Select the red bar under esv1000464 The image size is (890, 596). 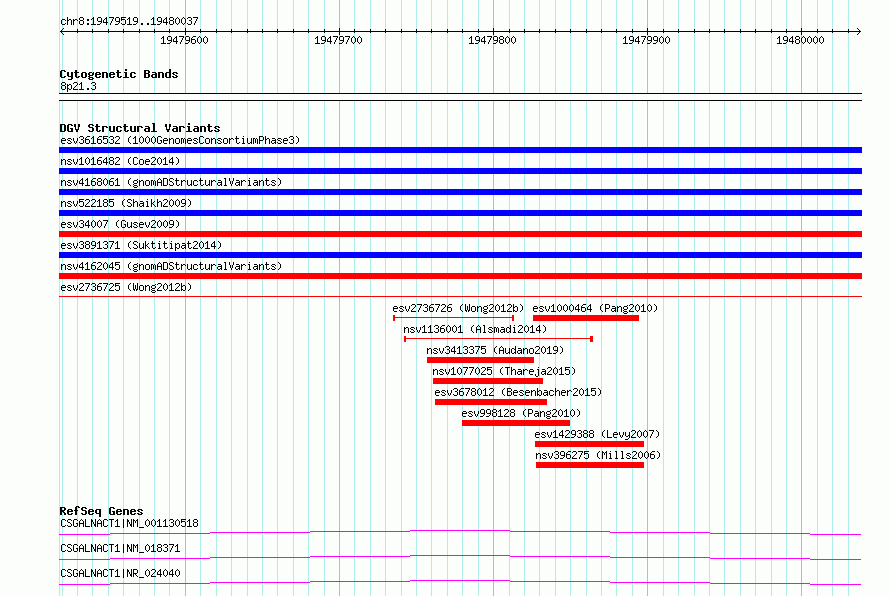(x=586, y=318)
